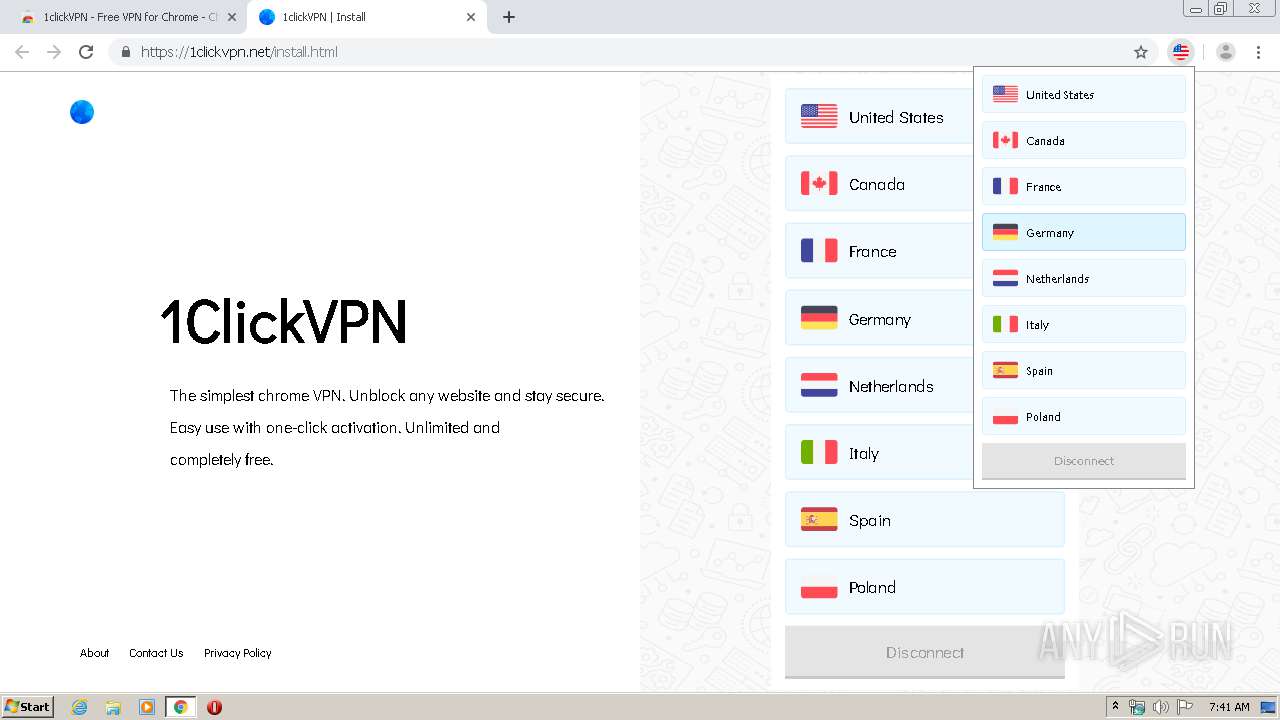Click the red Opera taskbar icon
The height and width of the screenshot is (720, 1280).
coord(214,707)
